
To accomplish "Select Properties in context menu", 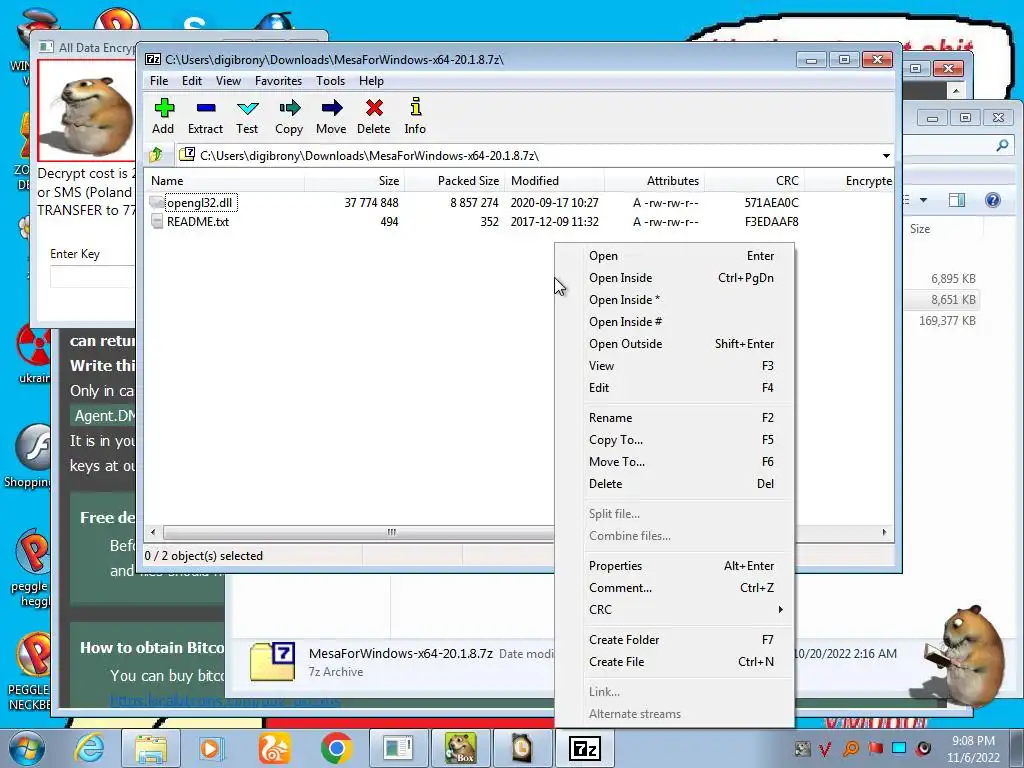I will pyautogui.click(x=675, y=566).
